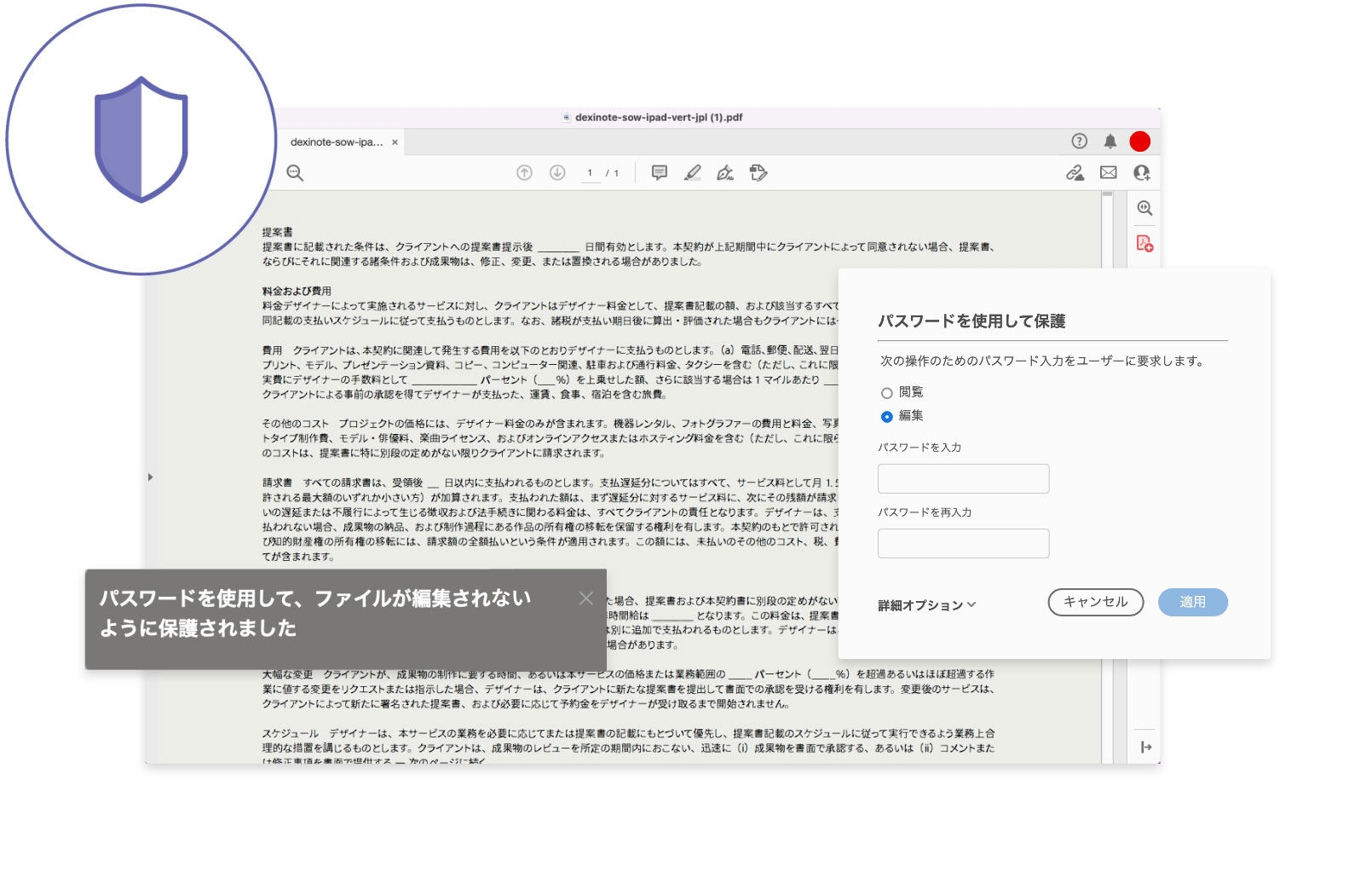Click the パスワードを再入力 field

[x=963, y=544]
